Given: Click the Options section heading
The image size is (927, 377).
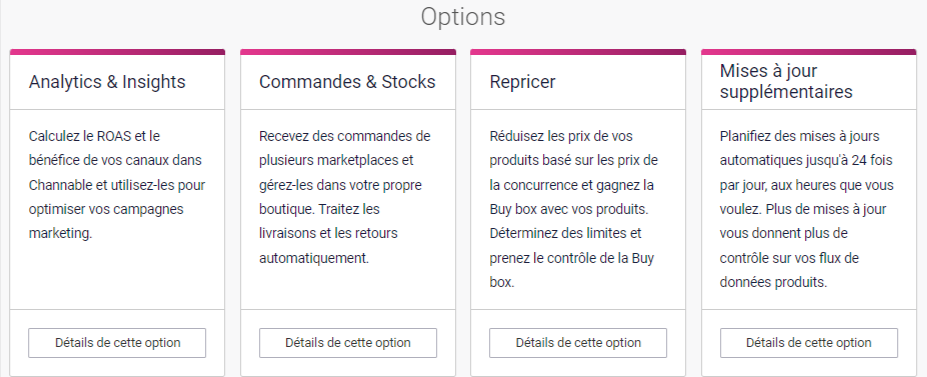Looking at the screenshot, I should tap(463, 17).
